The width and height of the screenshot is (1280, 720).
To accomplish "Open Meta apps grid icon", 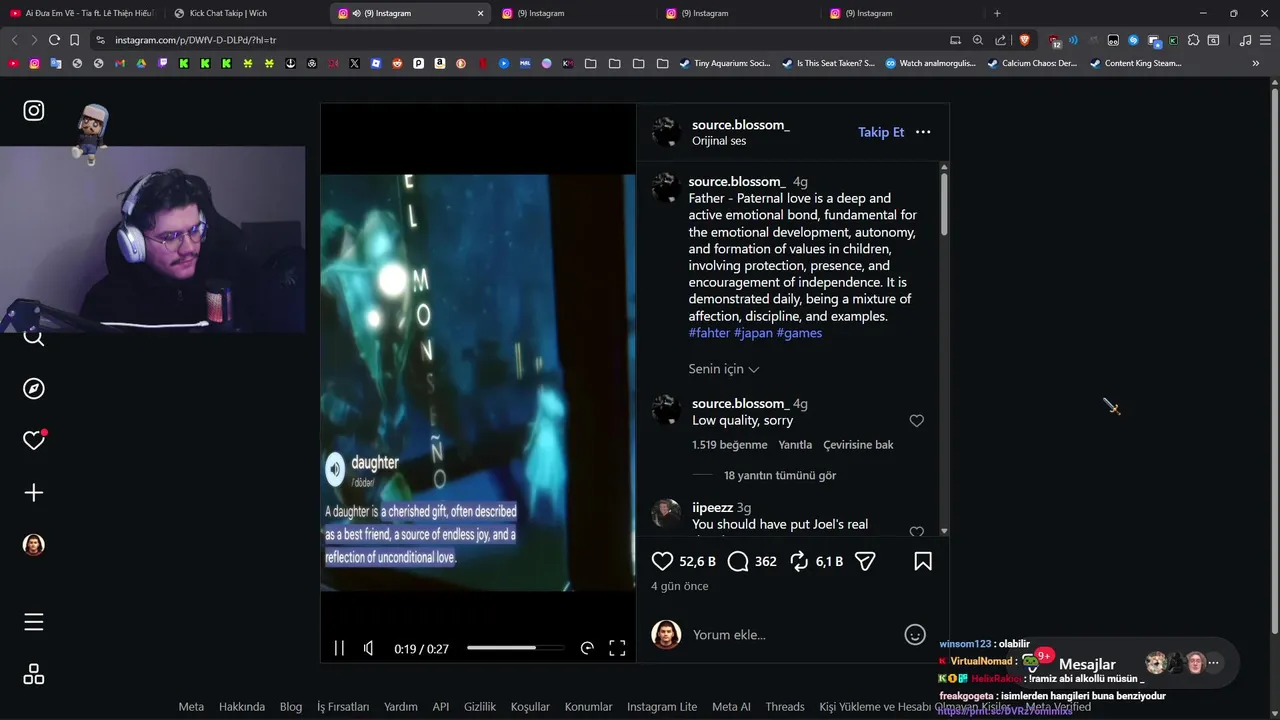I will click(34, 674).
